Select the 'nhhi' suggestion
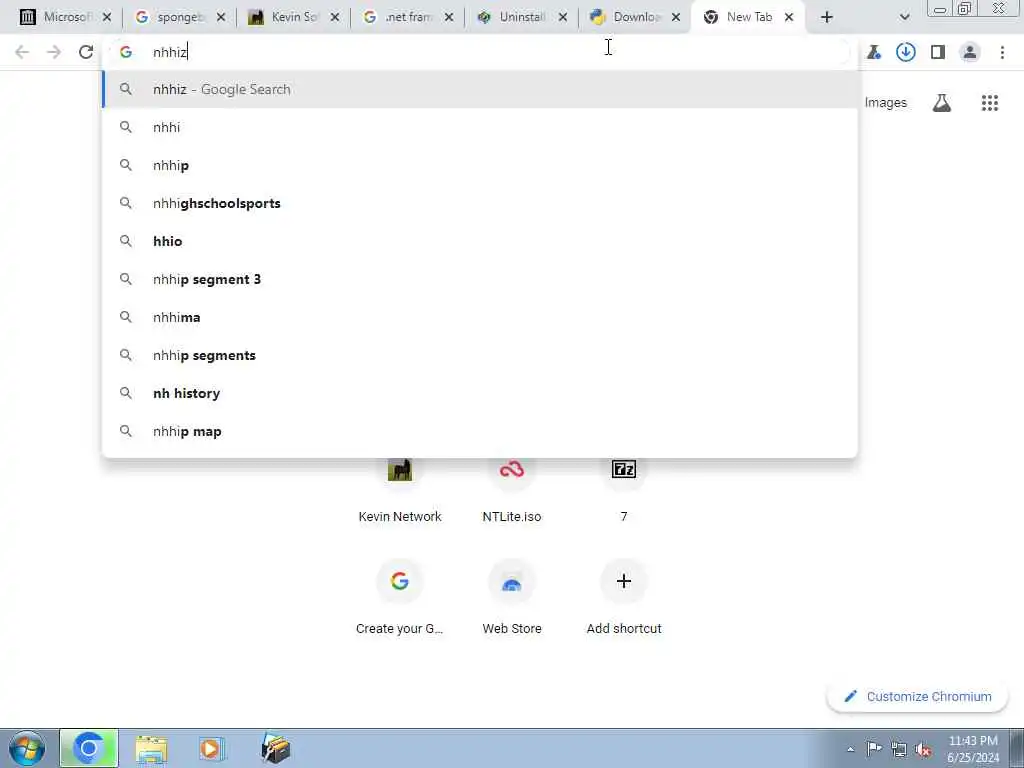This screenshot has height=768, width=1024. click(x=480, y=127)
